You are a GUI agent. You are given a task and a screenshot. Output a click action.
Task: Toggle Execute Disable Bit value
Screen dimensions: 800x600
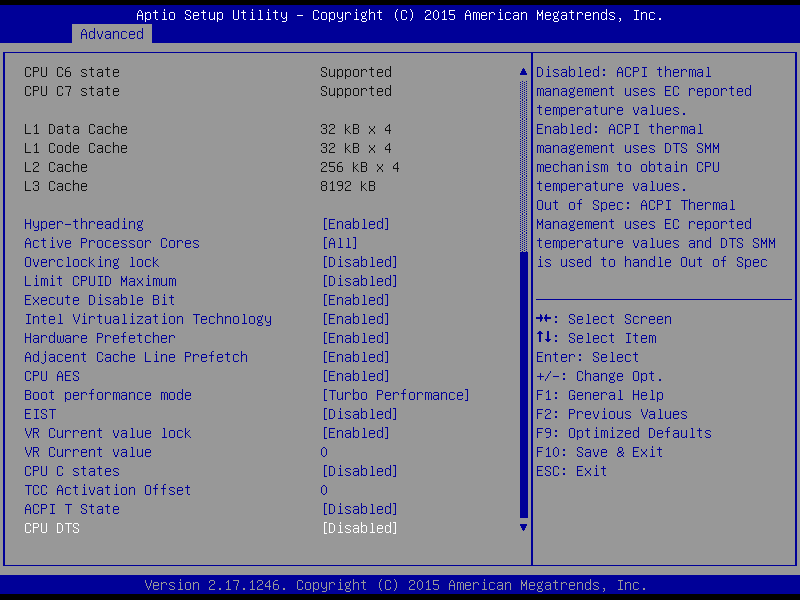click(356, 300)
